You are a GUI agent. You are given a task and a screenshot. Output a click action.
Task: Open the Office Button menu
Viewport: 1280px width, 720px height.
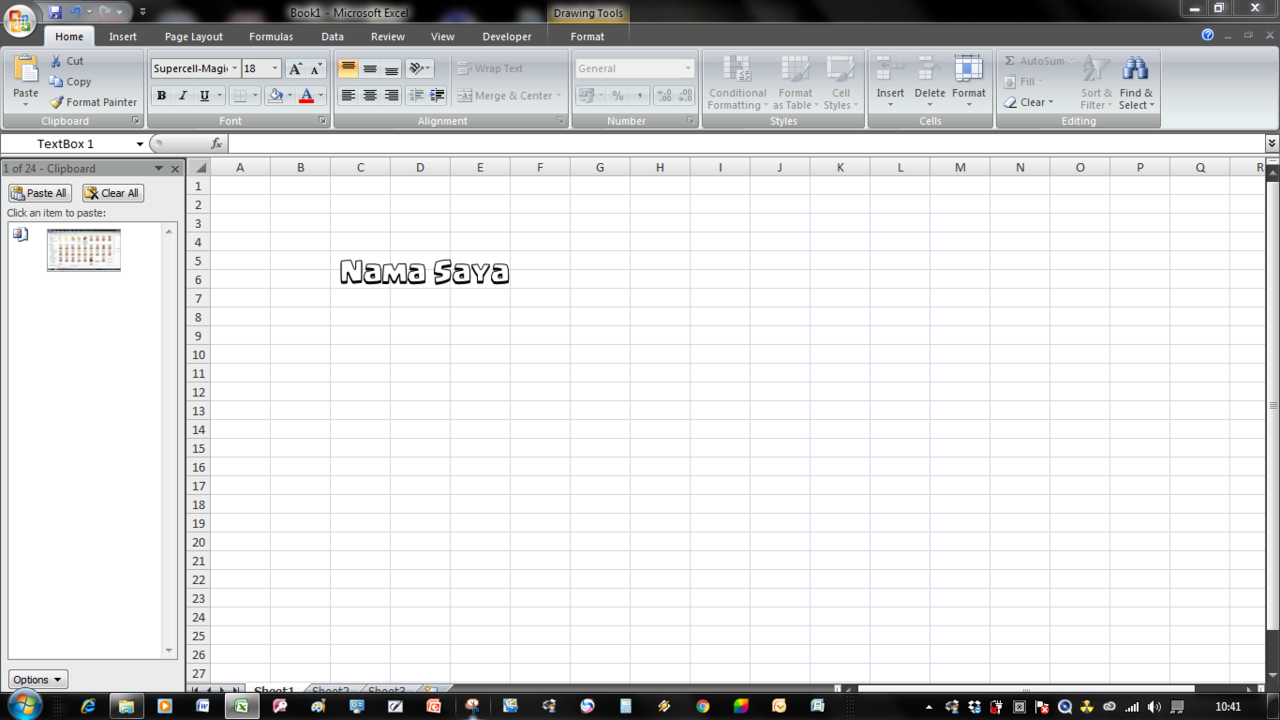(19, 20)
